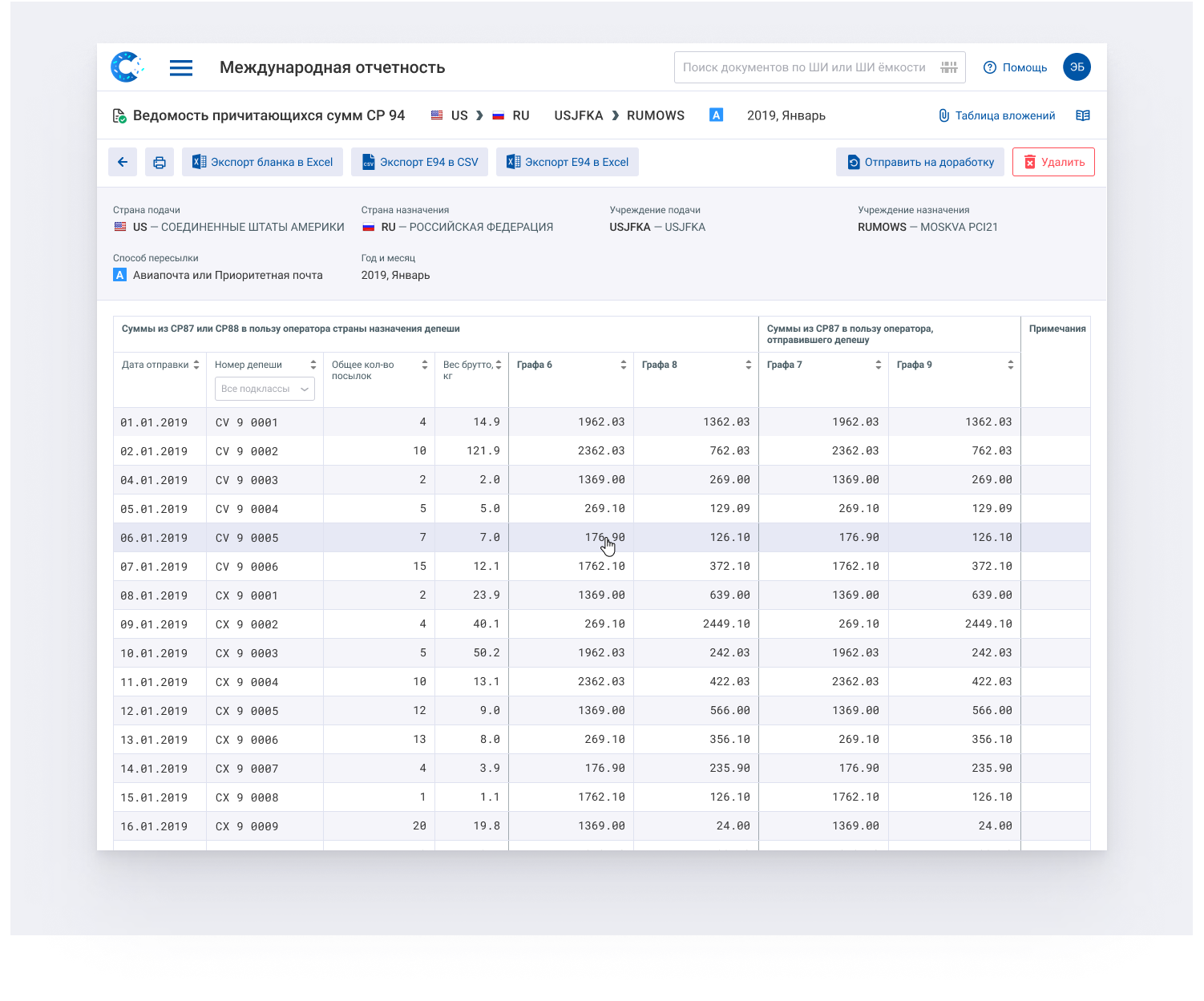Click the app logo in header
Viewport: 1204px width, 1001px height.
[127, 67]
